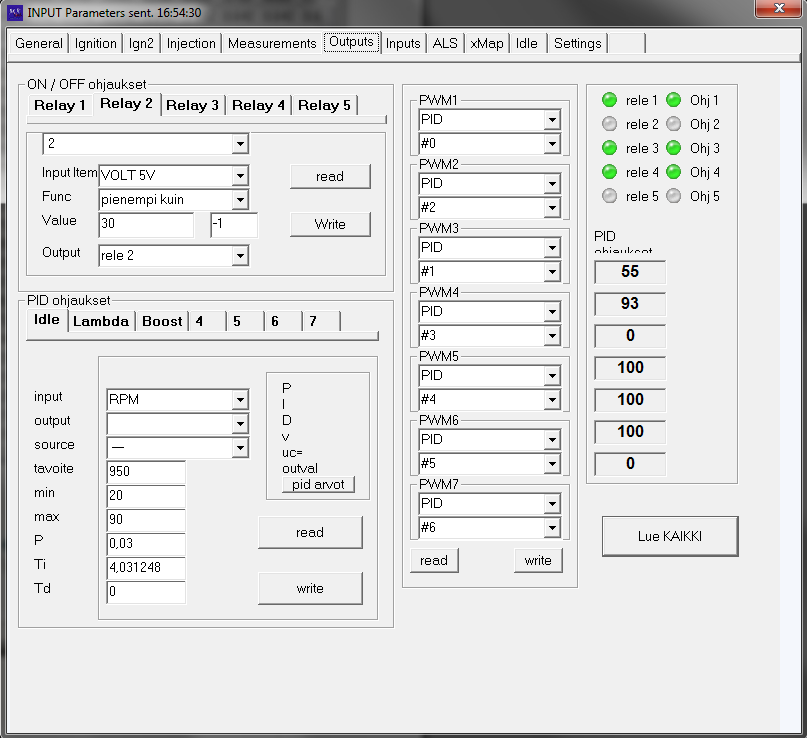
Task: Click the green Ohj 4 status indicator
Action: (674, 172)
